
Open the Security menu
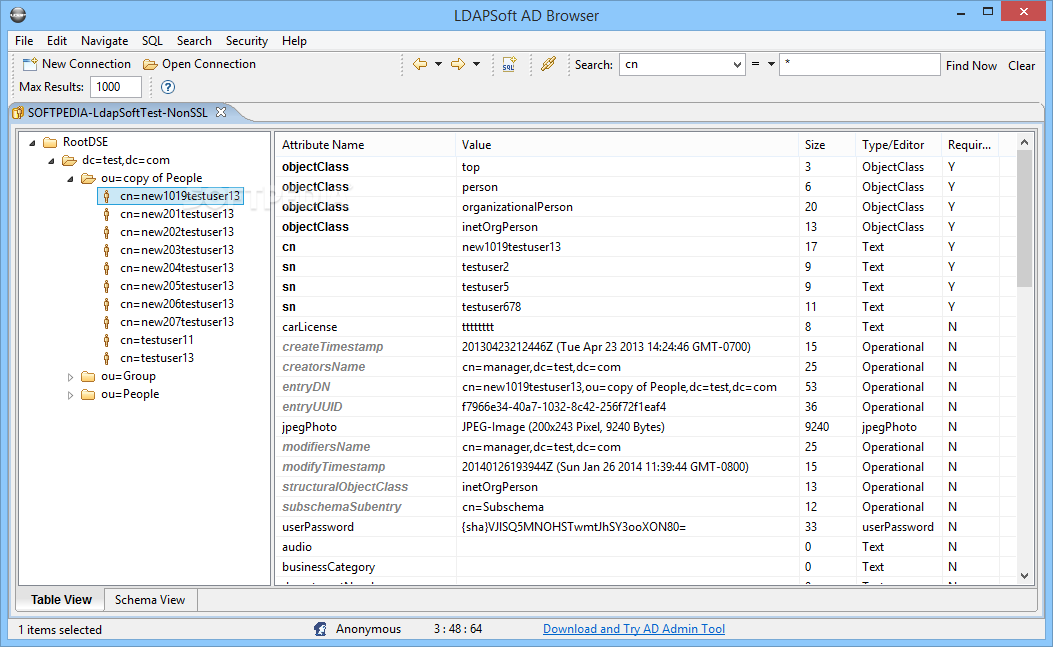coord(246,41)
